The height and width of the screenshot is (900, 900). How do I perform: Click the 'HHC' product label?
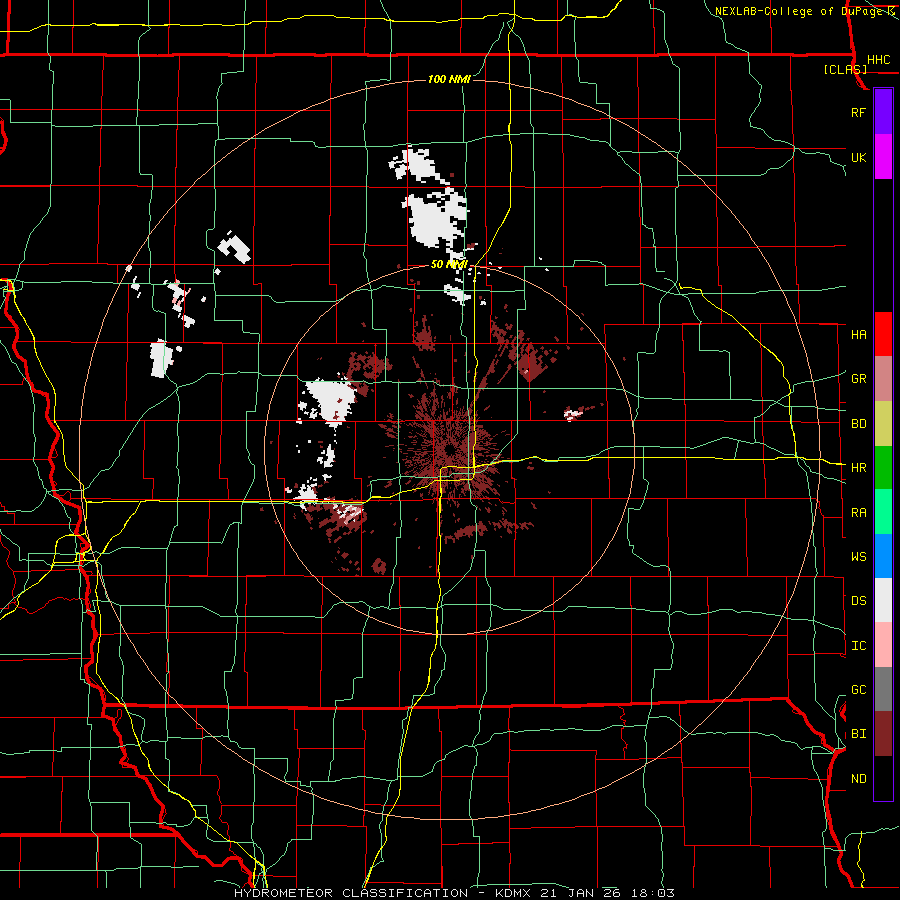878,60
